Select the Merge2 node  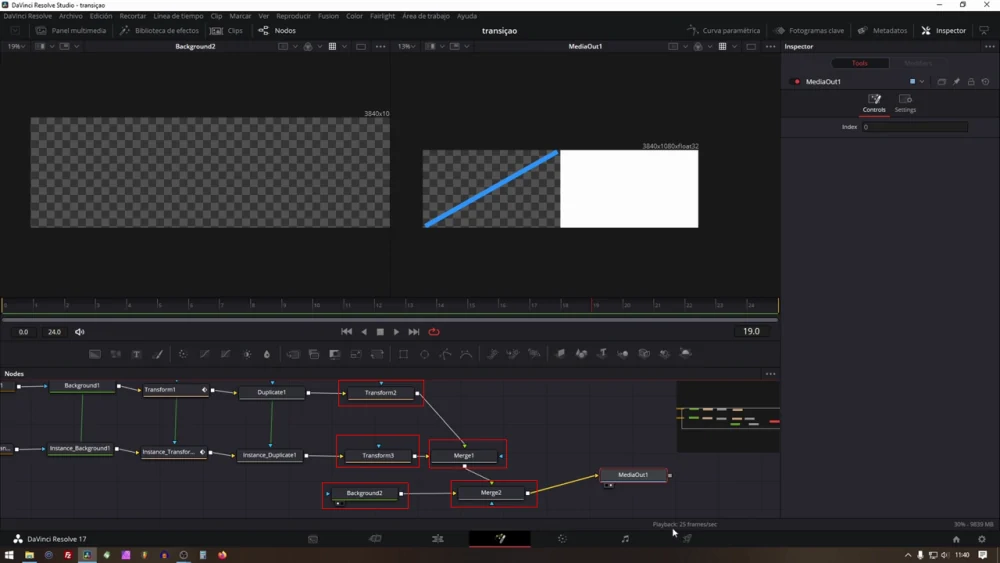click(491, 493)
